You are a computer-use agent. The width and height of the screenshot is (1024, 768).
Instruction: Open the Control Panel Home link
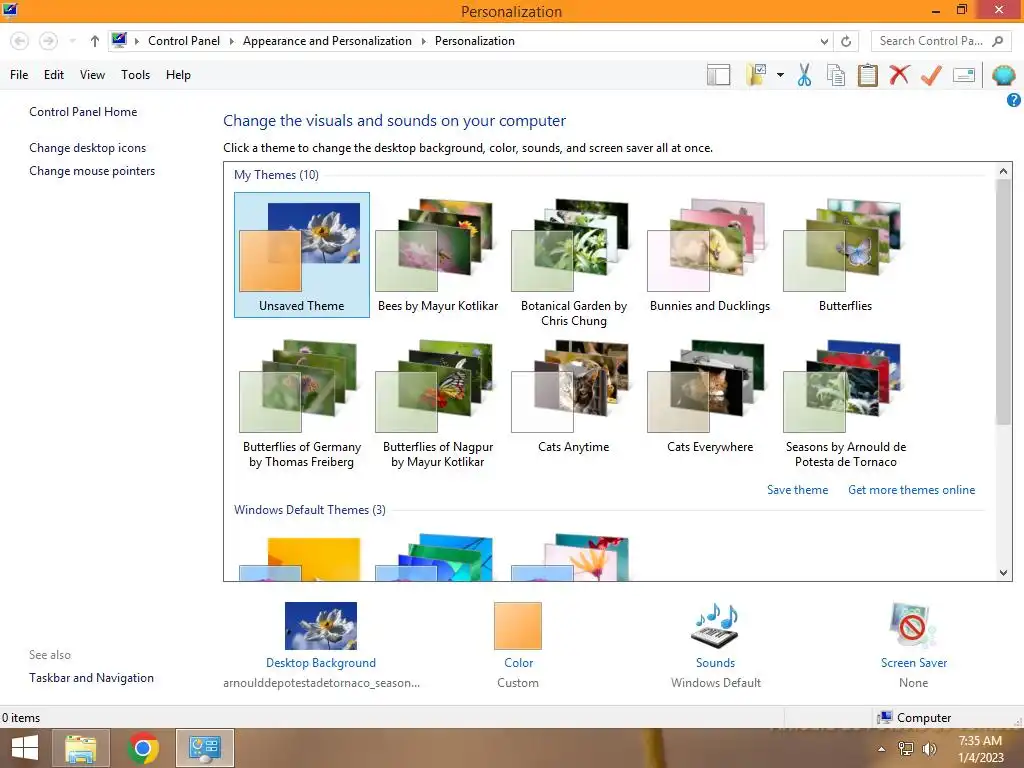(83, 112)
